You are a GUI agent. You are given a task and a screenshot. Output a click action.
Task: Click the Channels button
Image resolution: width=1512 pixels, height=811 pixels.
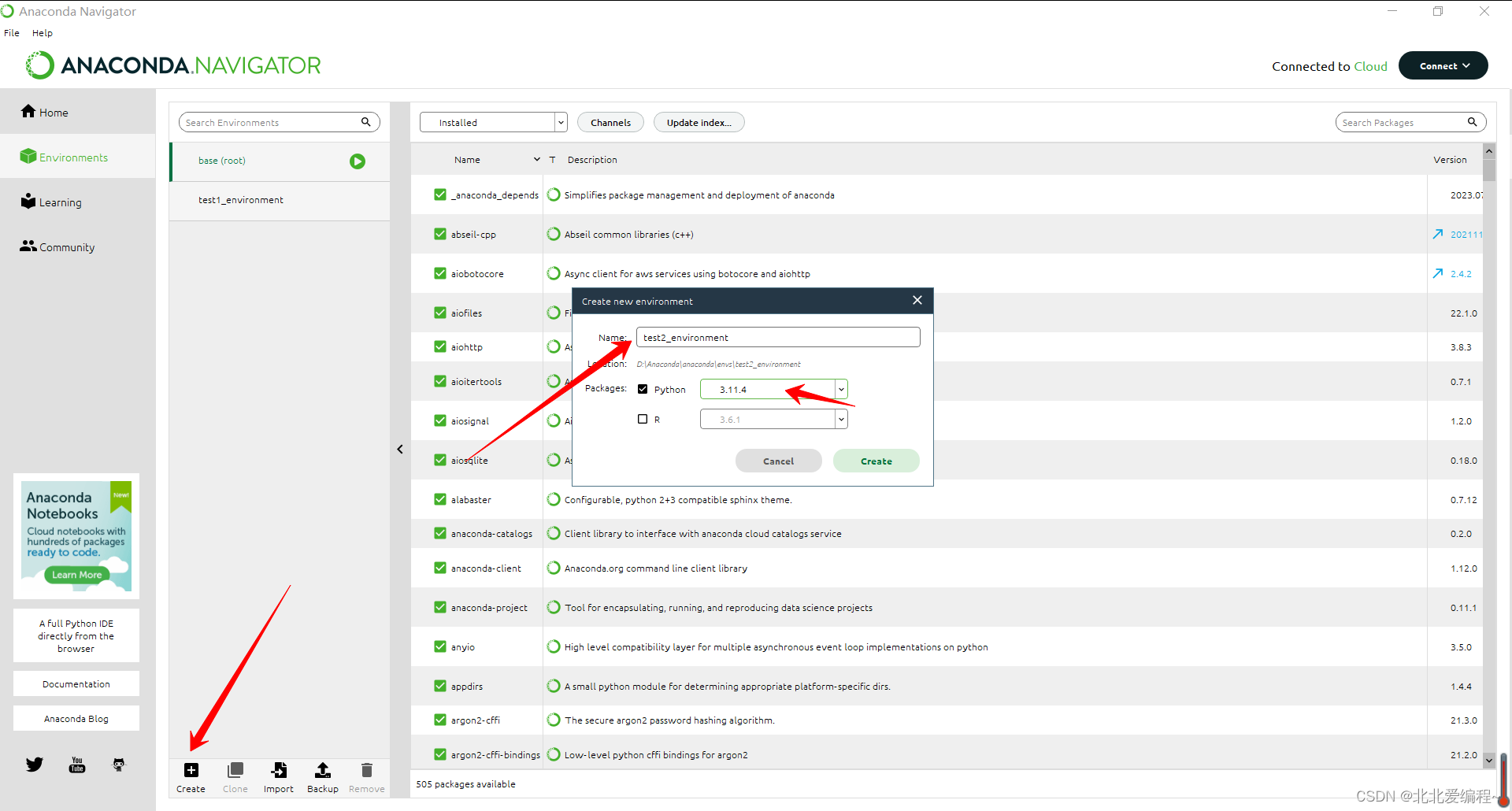[611, 122]
